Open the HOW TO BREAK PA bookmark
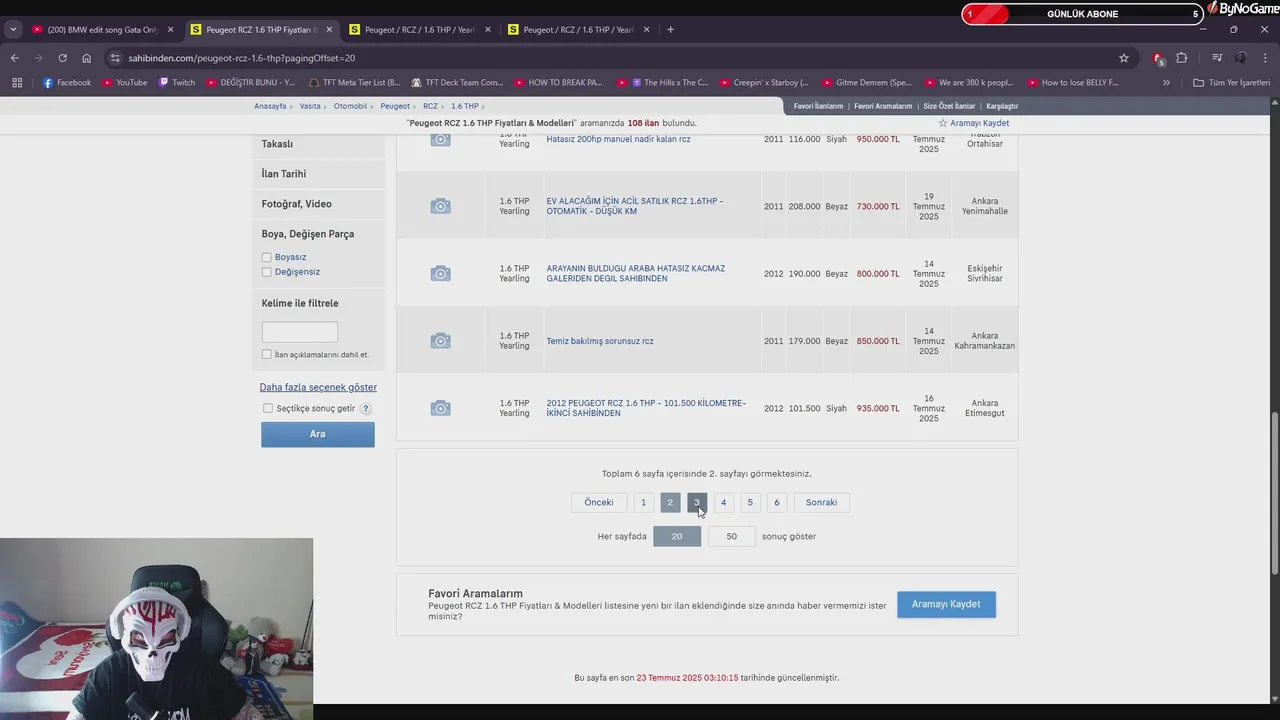The image size is (1280, 720). [x=558, y=83]
